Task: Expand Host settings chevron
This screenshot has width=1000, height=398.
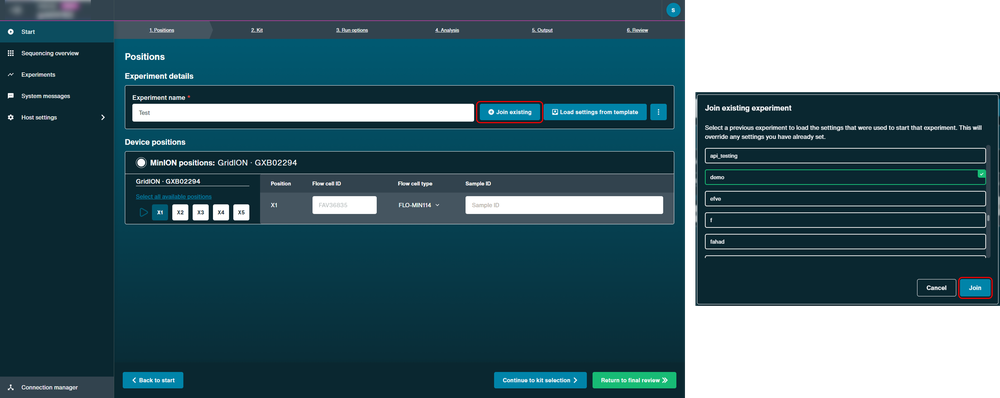Action: click(x=103, y=117)
